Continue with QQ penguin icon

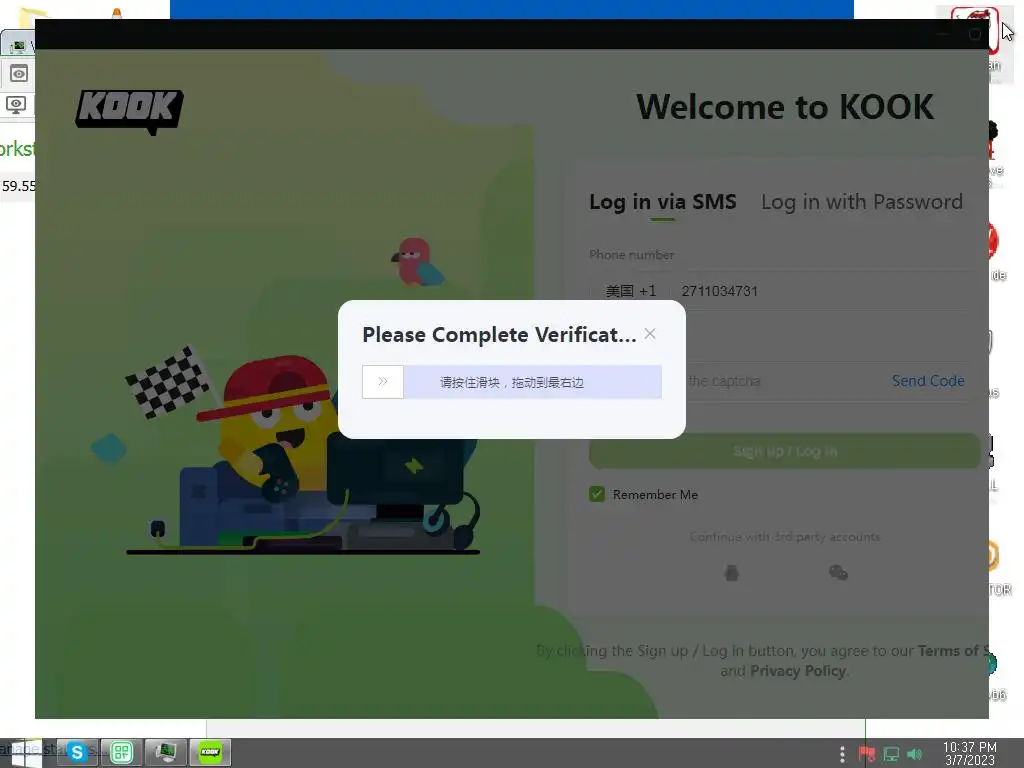[x=731, y=573]
